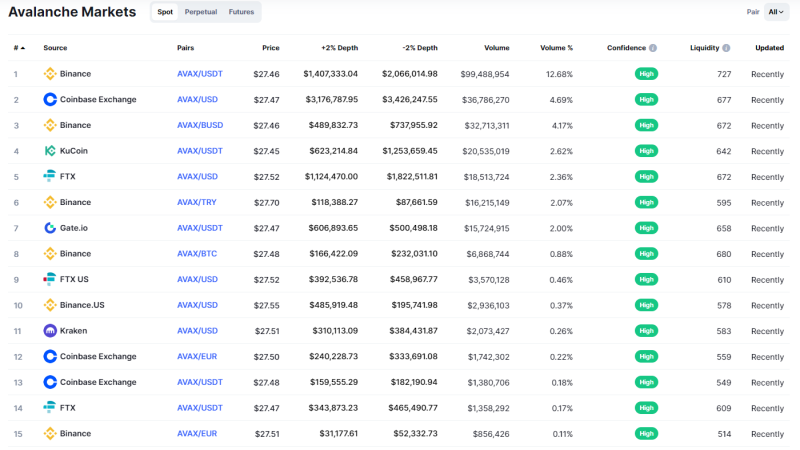Open the AVAX/BTC pair link

tap(196, 254)
